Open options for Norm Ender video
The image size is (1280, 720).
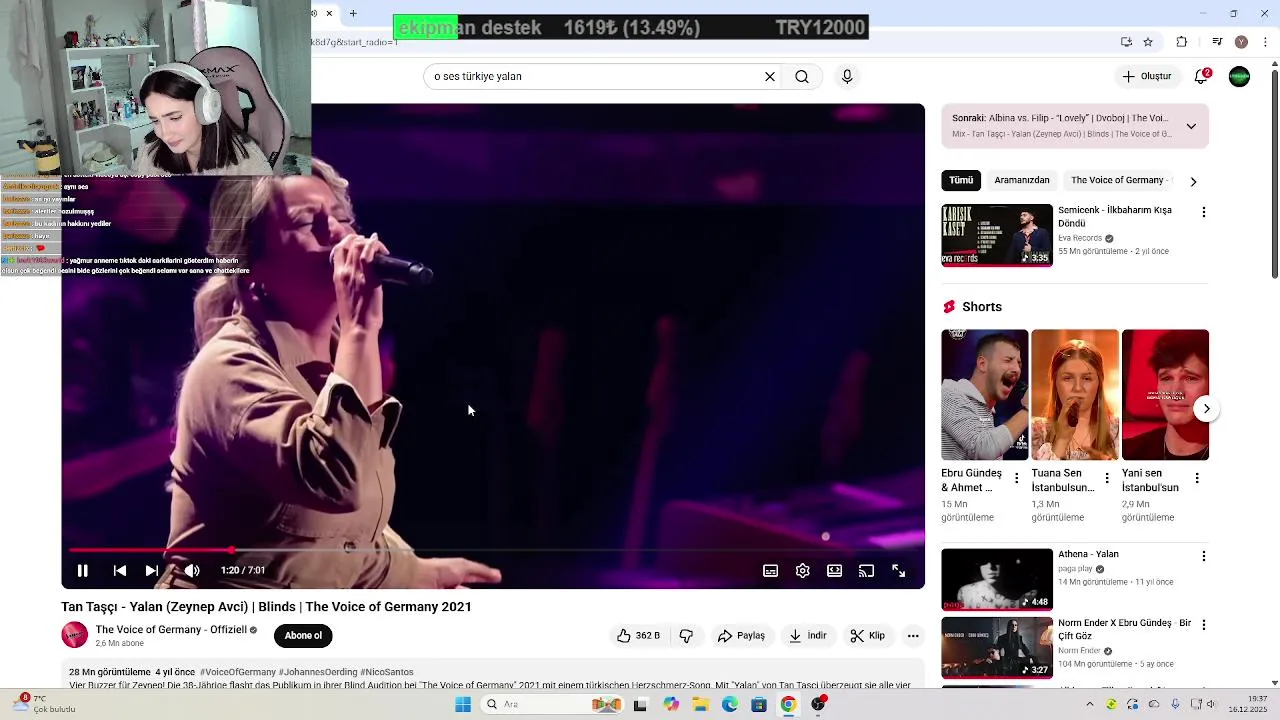pyautogui.click(x=1203, y=625)
